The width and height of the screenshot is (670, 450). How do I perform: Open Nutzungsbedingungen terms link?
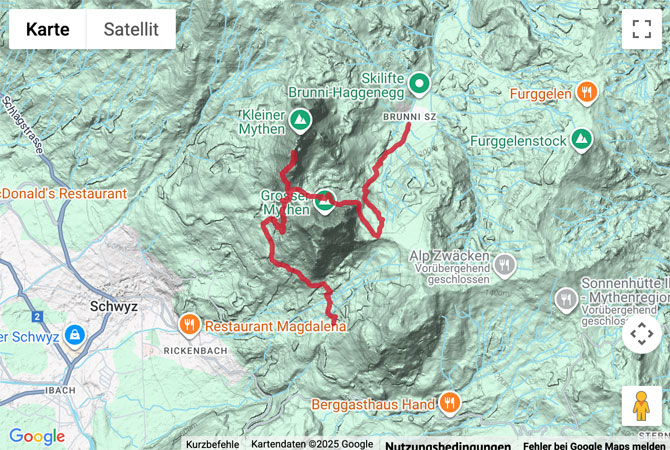(x=448, y=445)
